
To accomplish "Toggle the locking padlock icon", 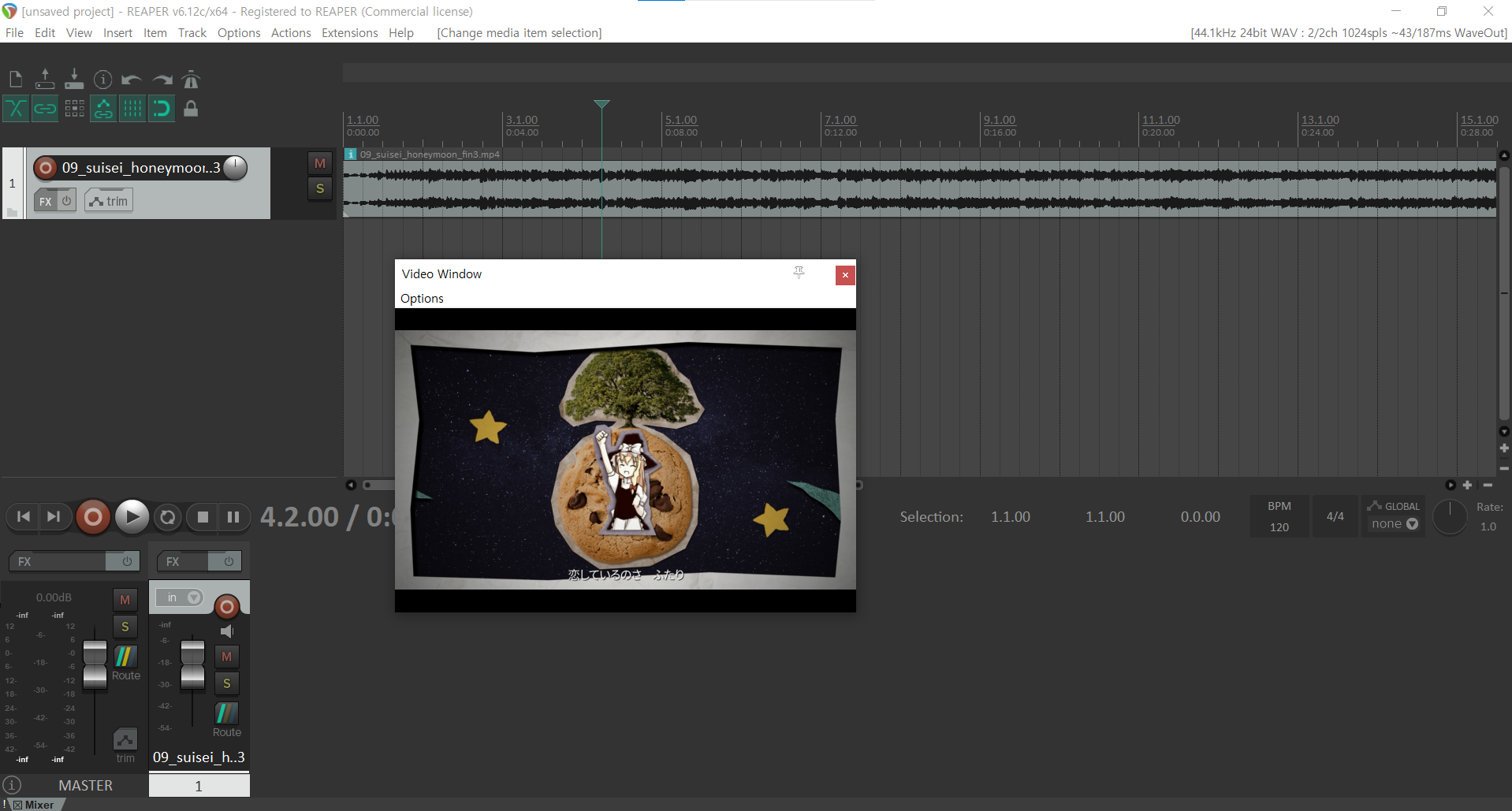I will 191,109.
